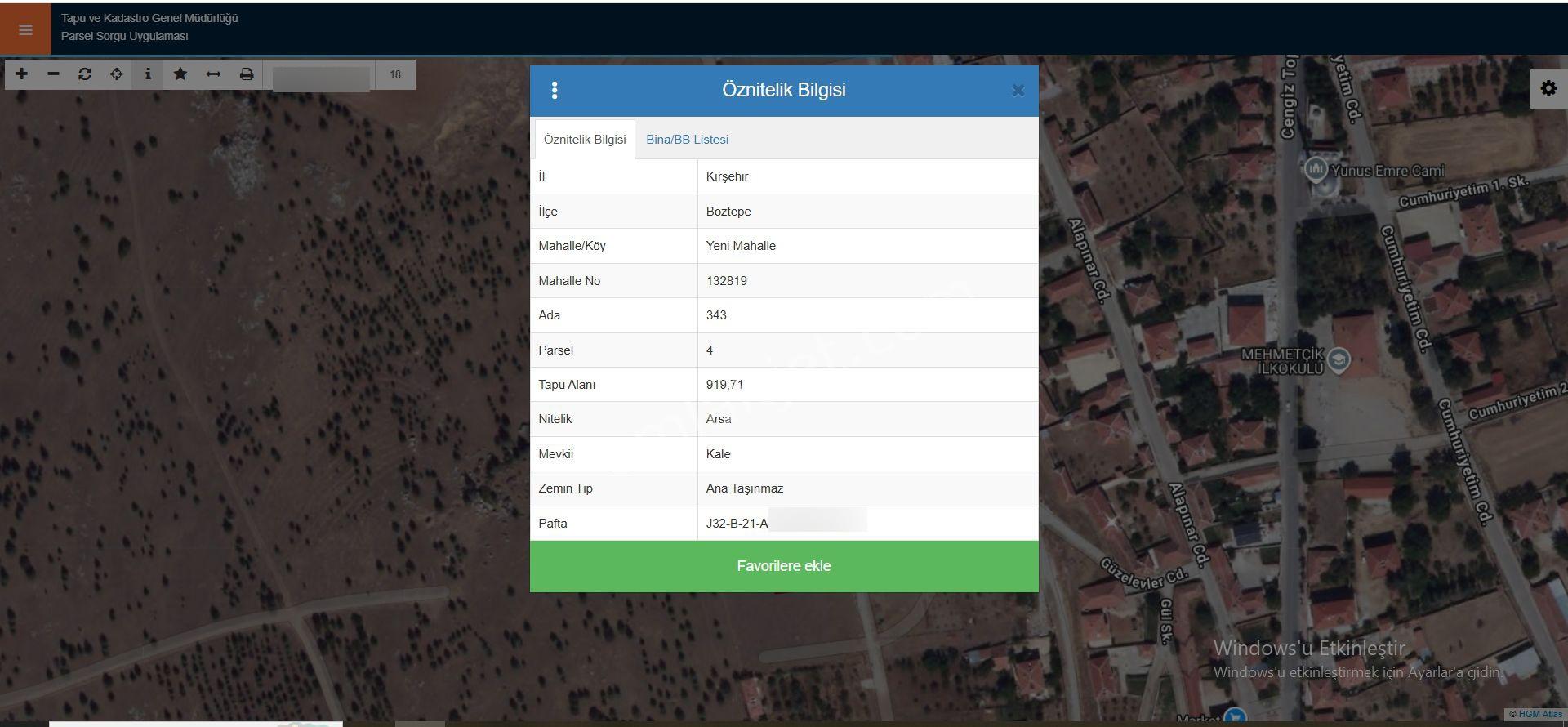Close the Öznitelik Bilgisi dialog
Viewport: 1568px width, 727px height.
pyautogui.click(x=1018, y=91)
